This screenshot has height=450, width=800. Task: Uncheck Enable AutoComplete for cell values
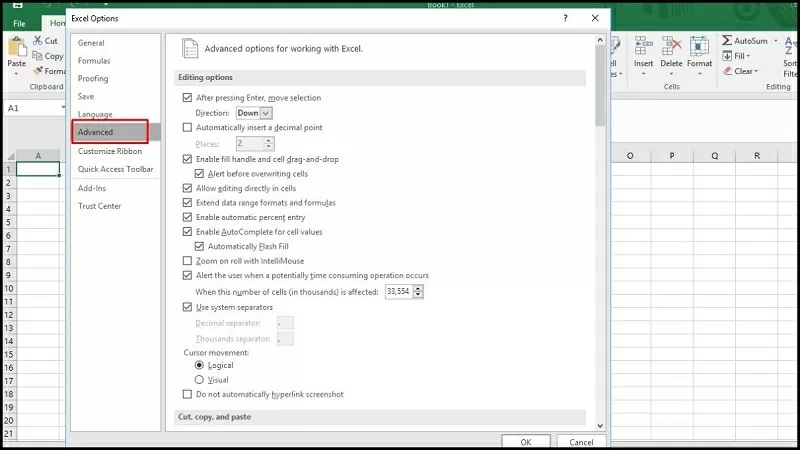(x=187, y=232)
